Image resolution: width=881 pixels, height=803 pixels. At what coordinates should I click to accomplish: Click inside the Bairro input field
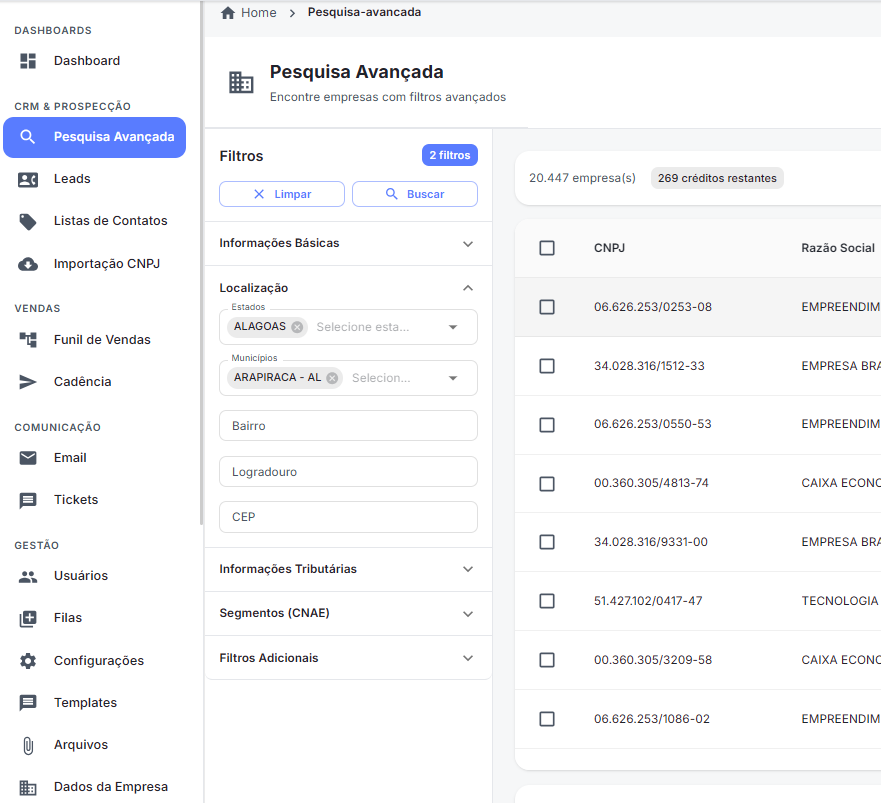347,427
